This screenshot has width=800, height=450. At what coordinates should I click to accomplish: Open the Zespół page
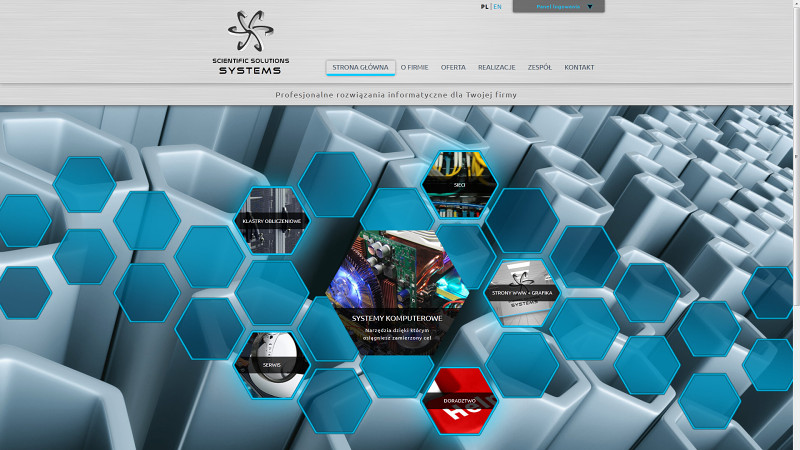pos(540,67)
